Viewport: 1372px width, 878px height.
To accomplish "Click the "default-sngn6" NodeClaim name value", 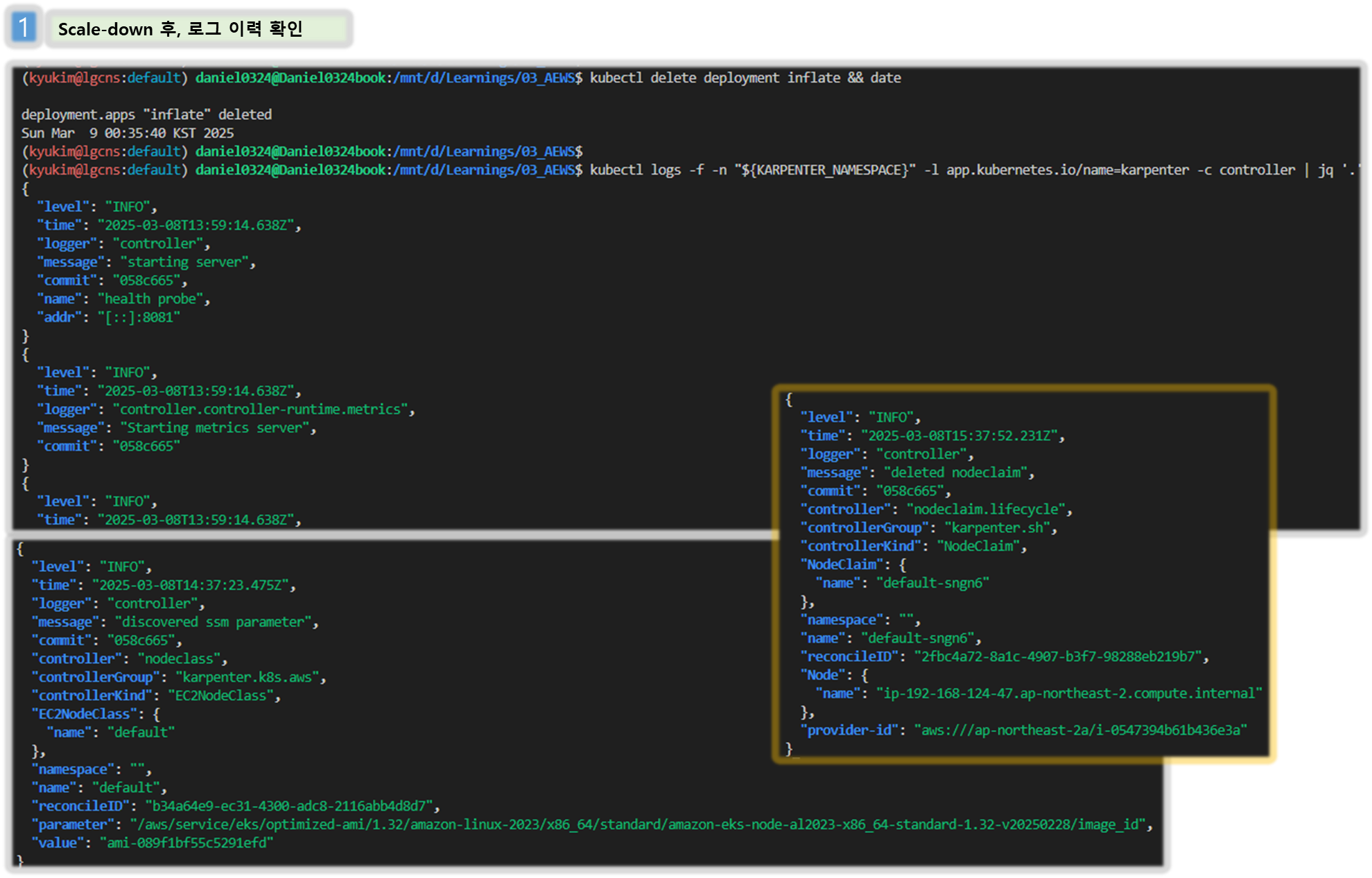I will tap(932, 583).
